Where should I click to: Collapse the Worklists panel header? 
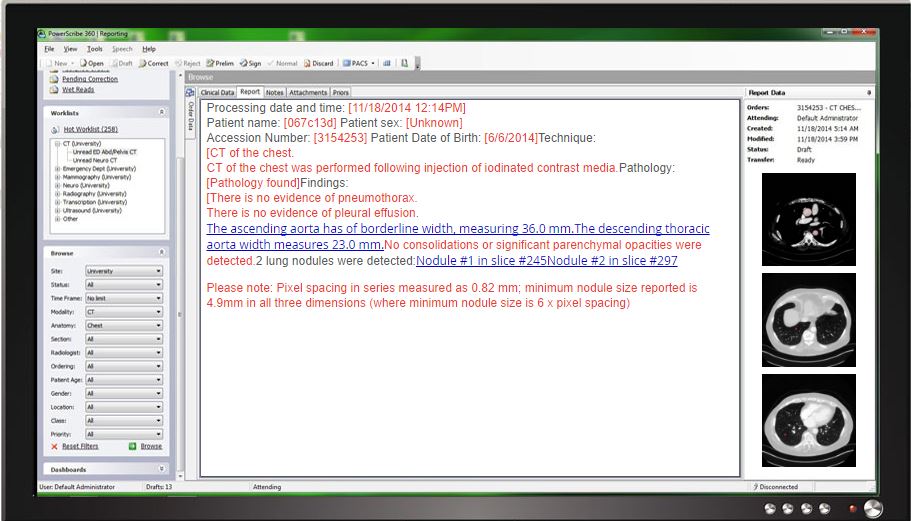pyautogui.click(x=162, y=112)
